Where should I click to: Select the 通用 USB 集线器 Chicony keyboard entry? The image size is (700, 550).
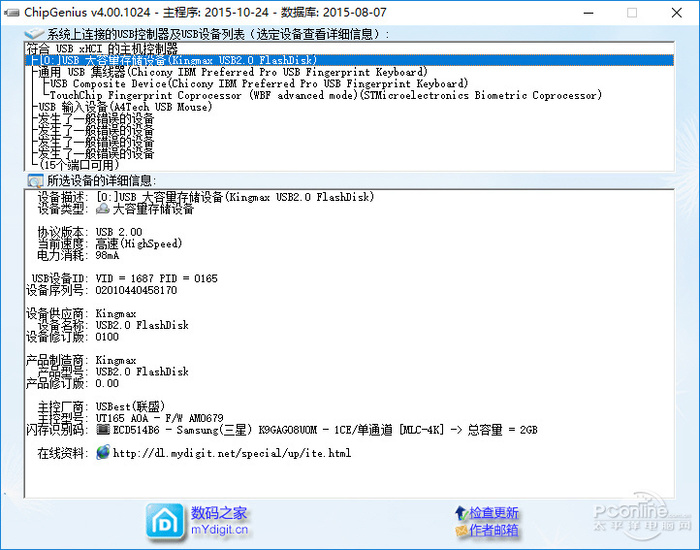pos(232,72)
